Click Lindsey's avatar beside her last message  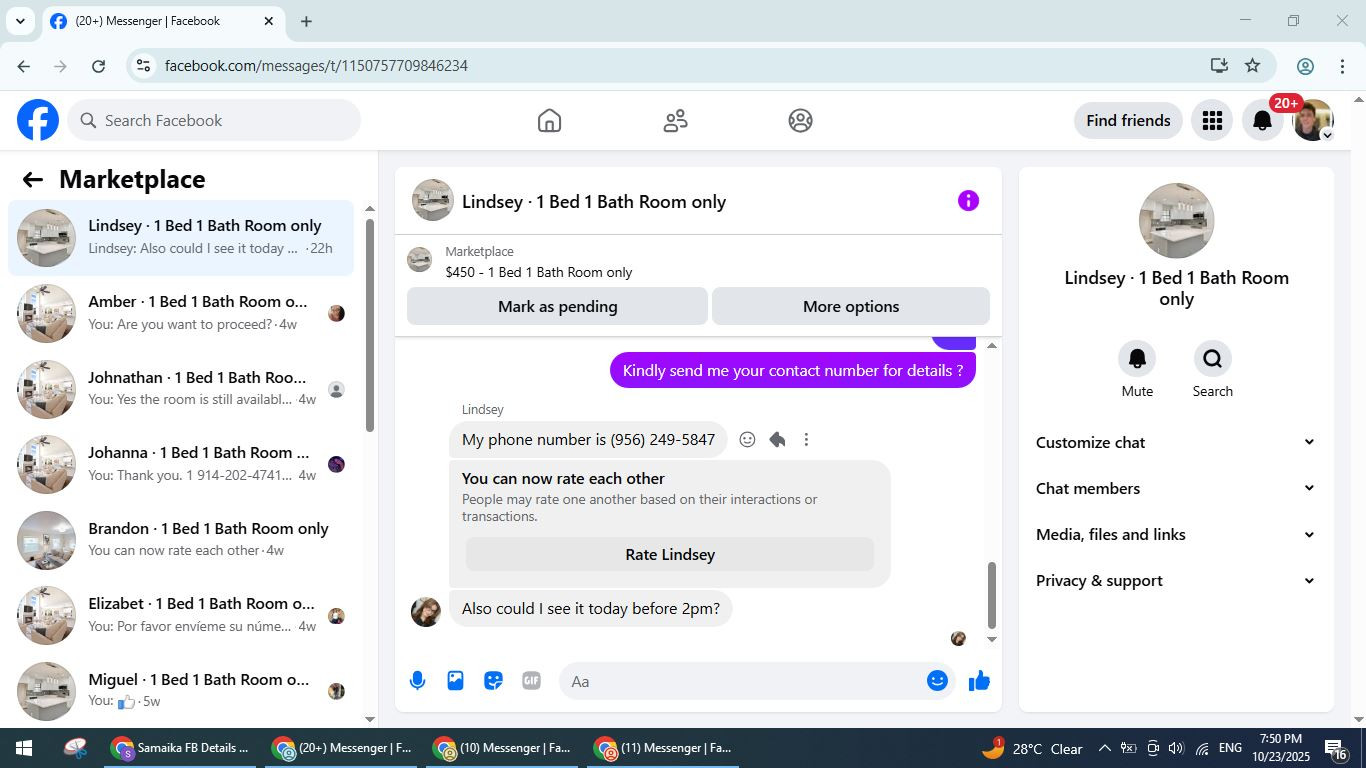[x=426, y=612]
